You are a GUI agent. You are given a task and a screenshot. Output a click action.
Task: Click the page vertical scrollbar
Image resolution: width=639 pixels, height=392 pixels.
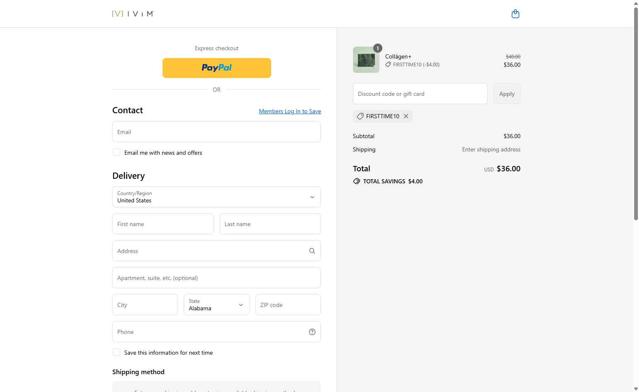point(636,114)
